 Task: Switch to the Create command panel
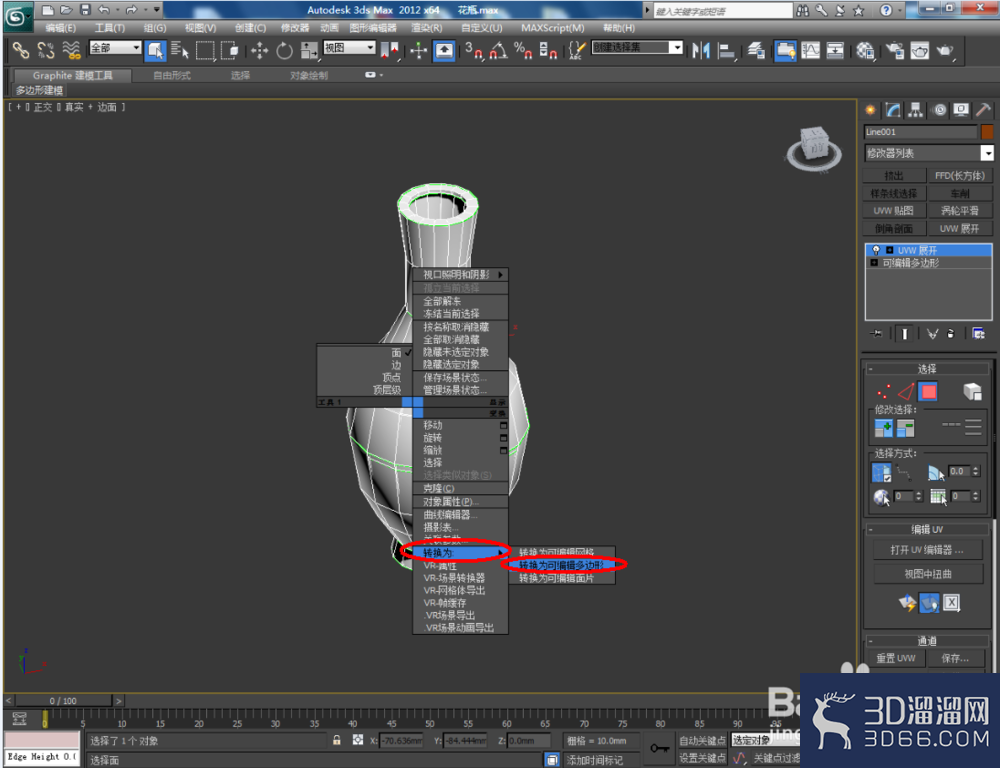(x=871, y=110)
